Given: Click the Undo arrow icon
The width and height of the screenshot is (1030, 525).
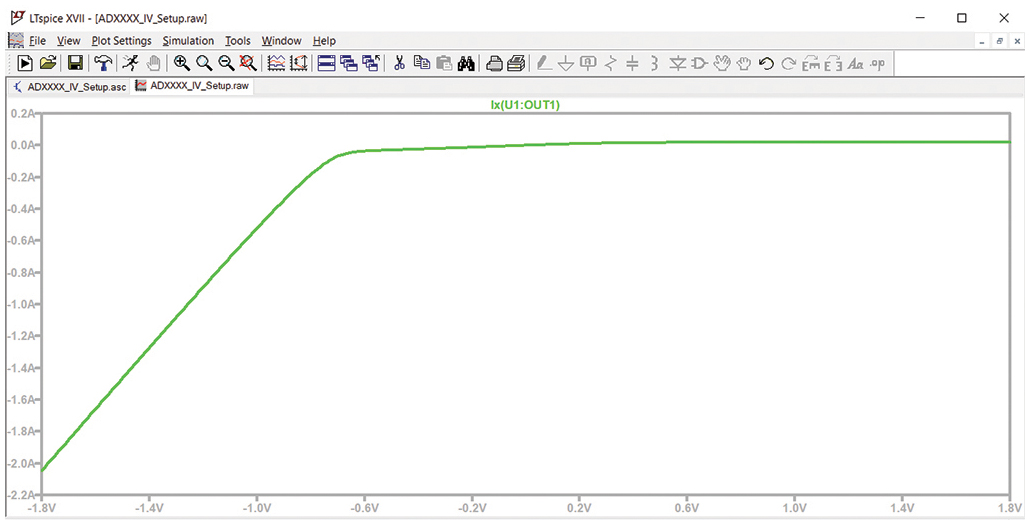Looking at the screenshot, I should pos(766,63).
